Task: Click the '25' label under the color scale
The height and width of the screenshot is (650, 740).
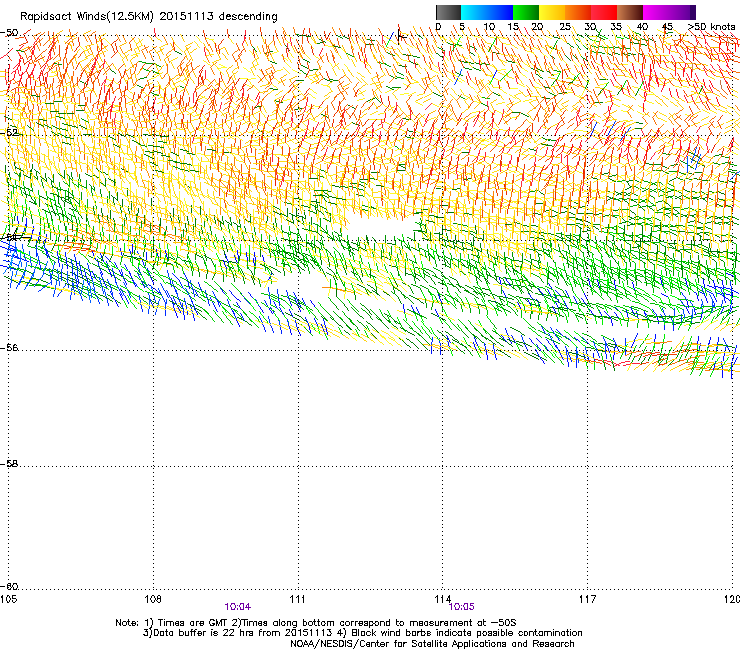Action: pyautogui.click(x=565, y=27)
